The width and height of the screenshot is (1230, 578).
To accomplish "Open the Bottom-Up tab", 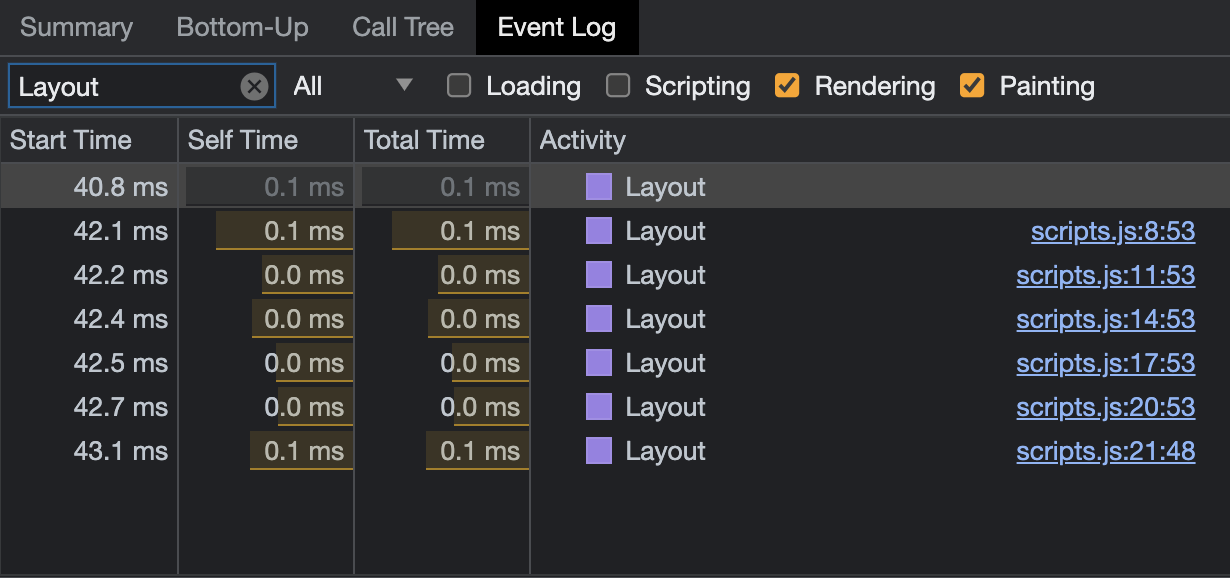I will click(x=242, y=27).
